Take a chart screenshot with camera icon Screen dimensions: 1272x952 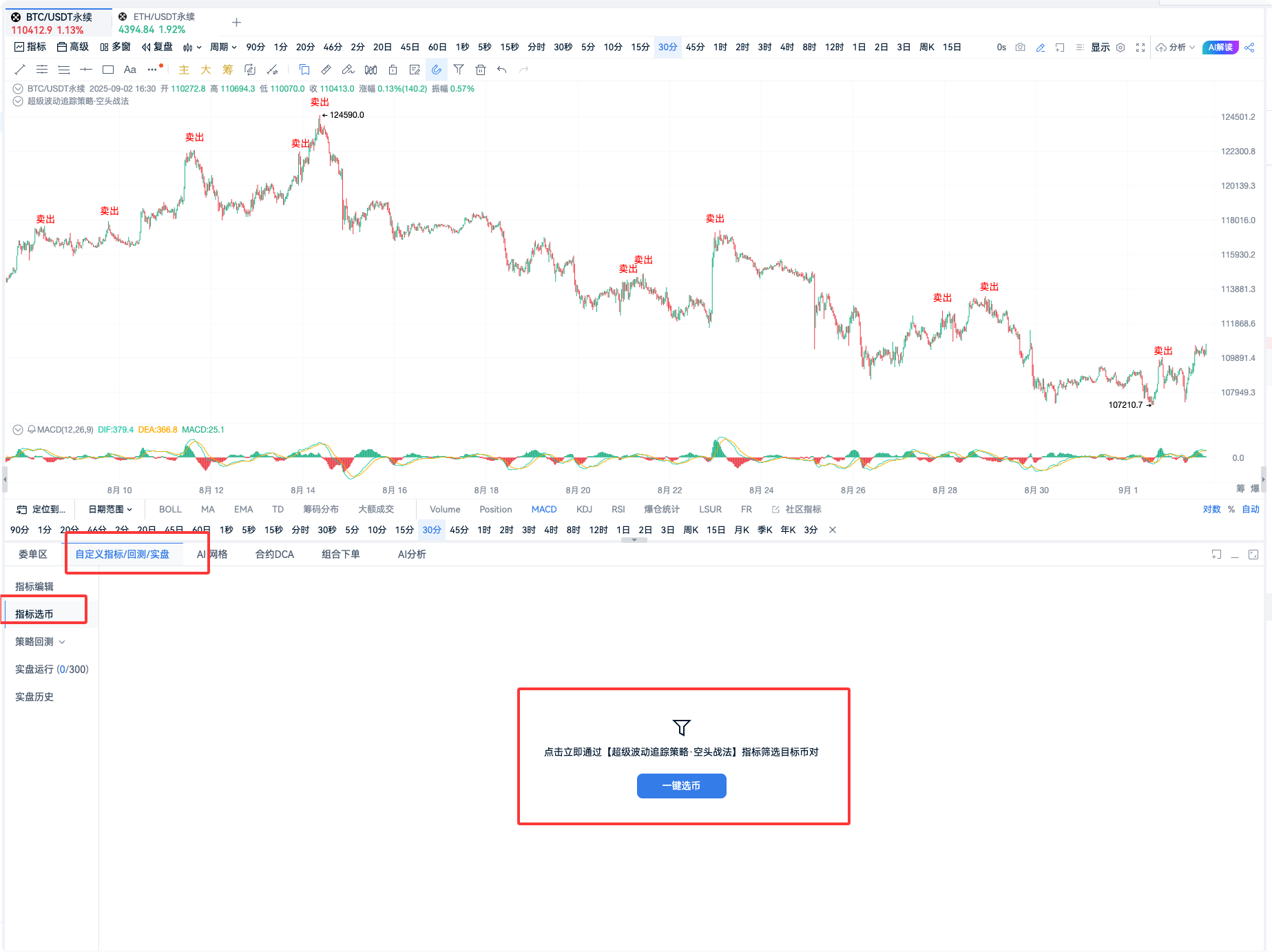click(1021, 48)
